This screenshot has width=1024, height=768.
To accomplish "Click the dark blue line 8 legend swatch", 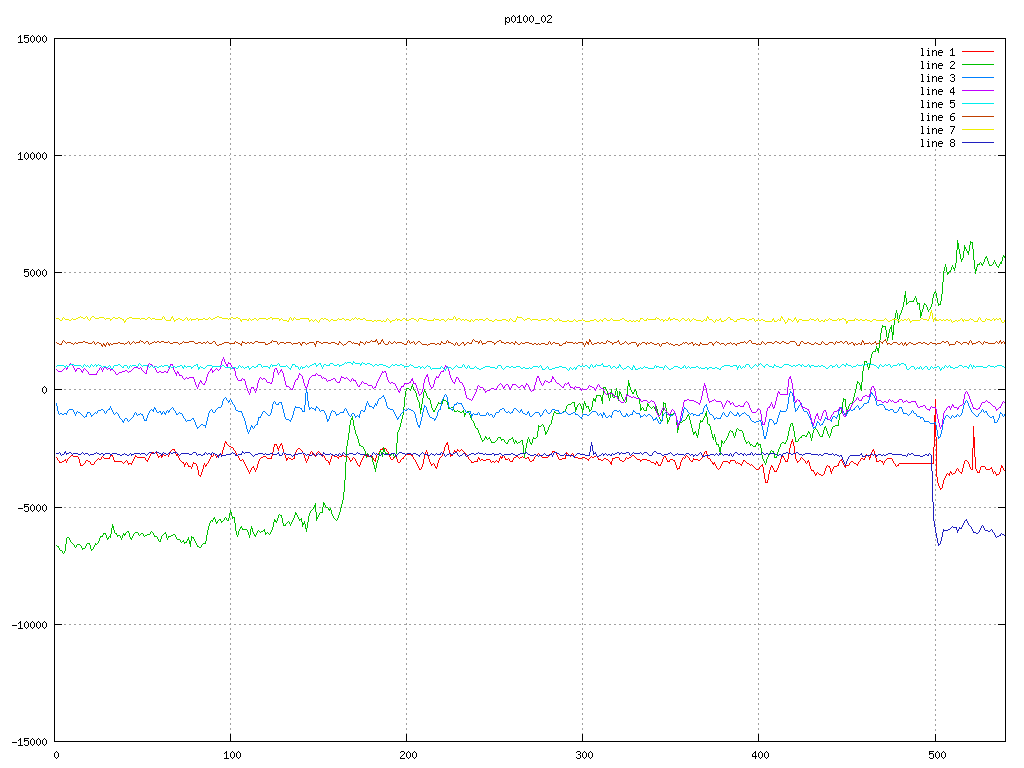I will pyautogui.click(x=979, y=143).
